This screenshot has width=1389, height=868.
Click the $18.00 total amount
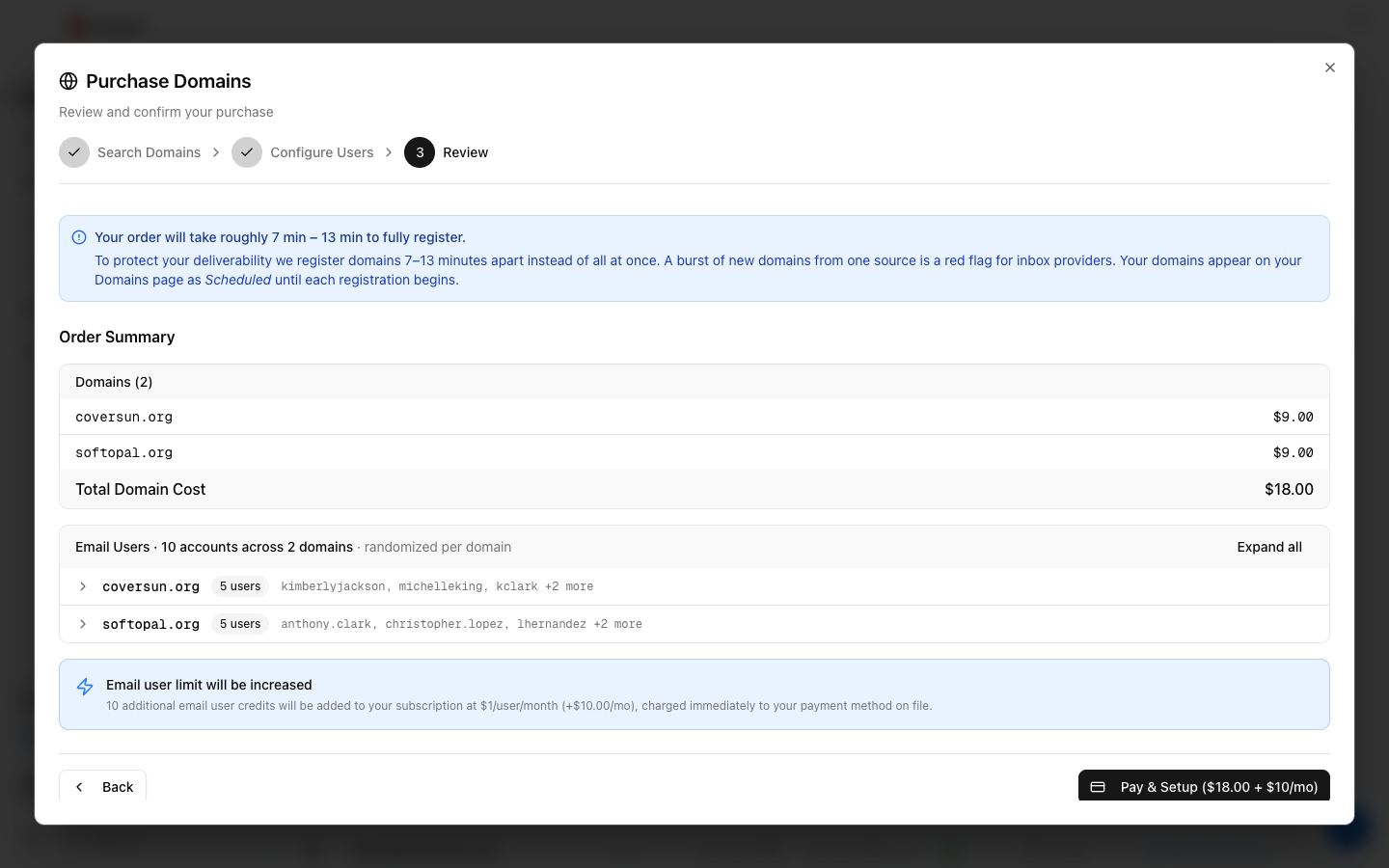click(1289, 489)
